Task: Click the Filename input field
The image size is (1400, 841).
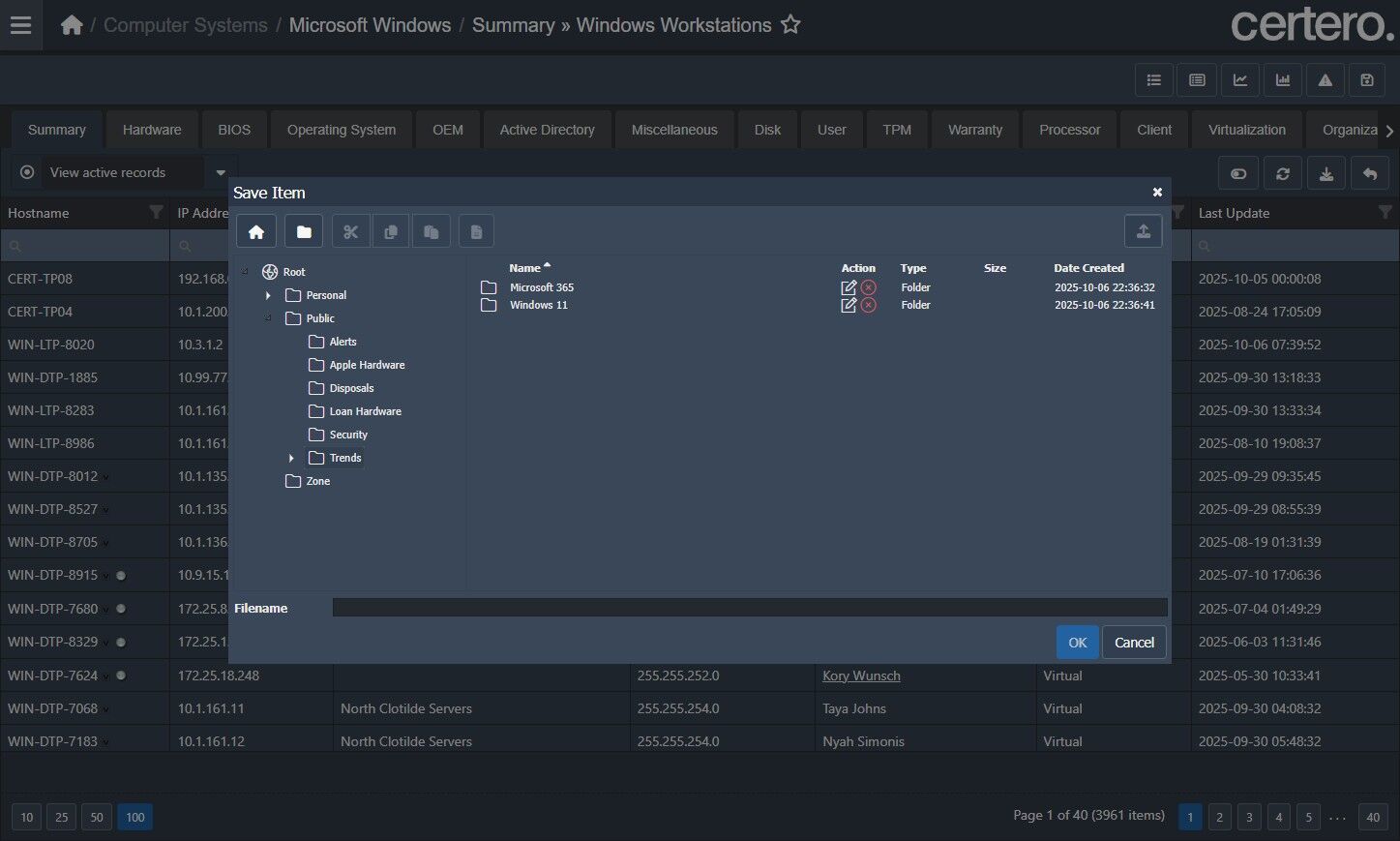Action: 749,608
